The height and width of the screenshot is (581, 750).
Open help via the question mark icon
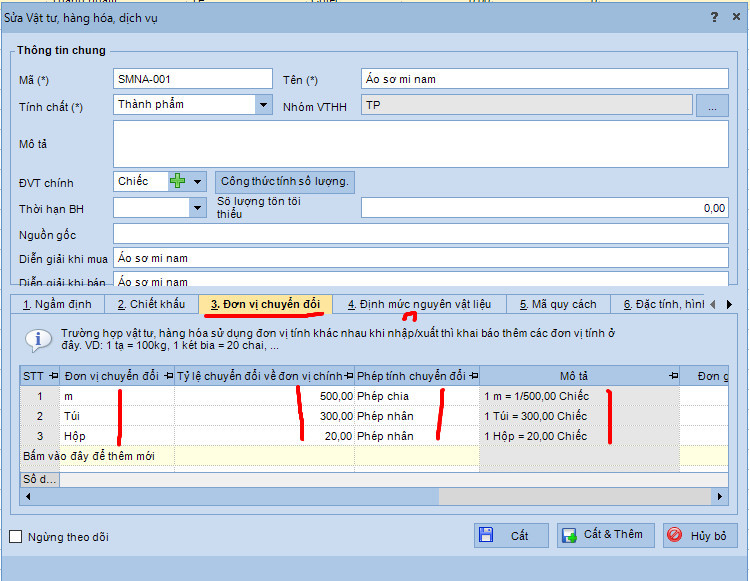(x=713, y=17)
